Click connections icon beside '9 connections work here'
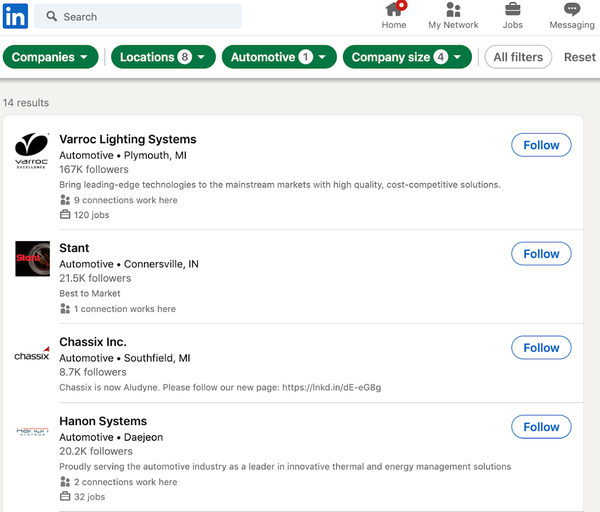Screen dimensions: 600x512 pyautogui.click(x=65, y=200)
